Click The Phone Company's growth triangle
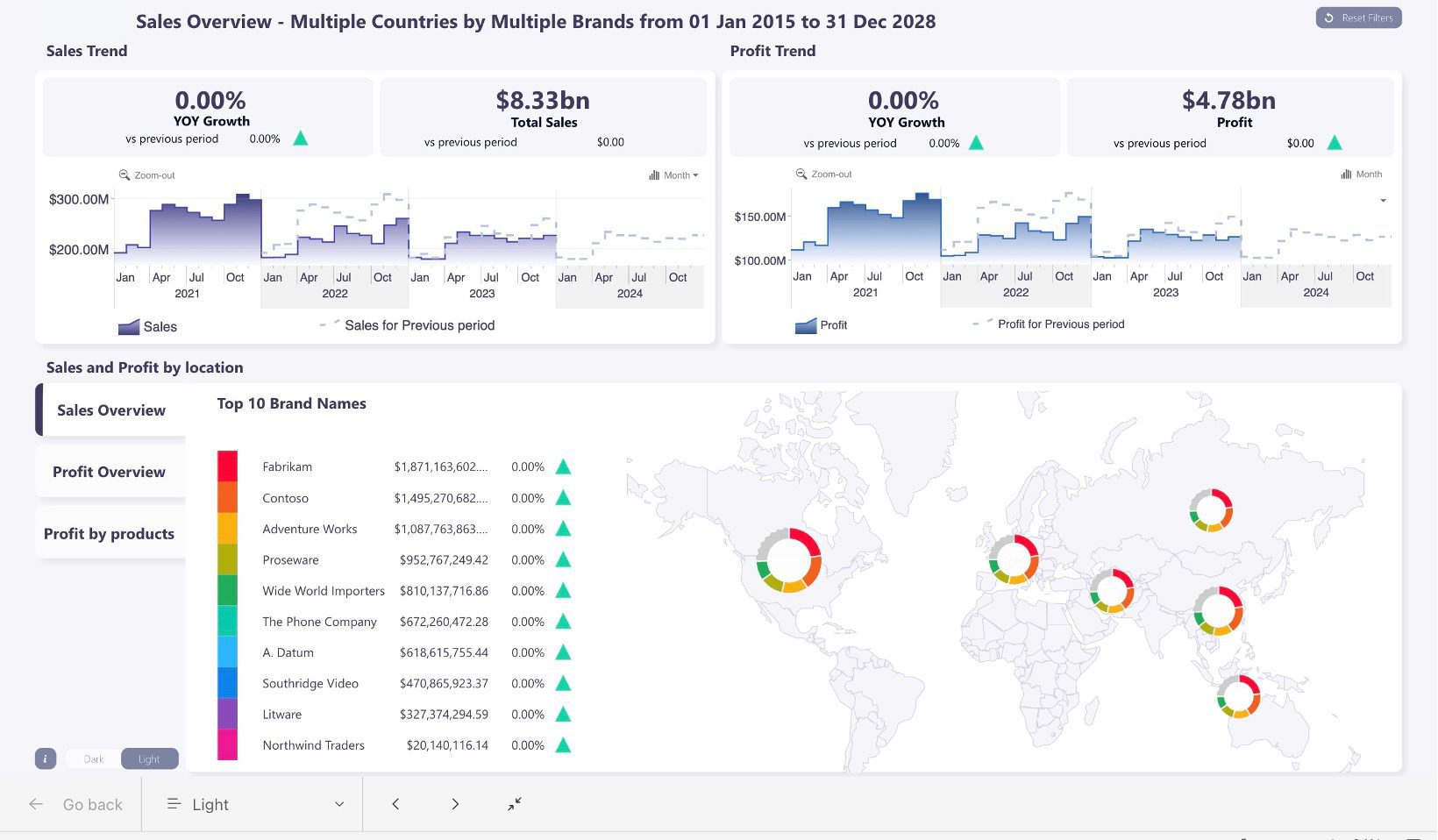This screenshot has width=1438, height=840. pos(563,622)
